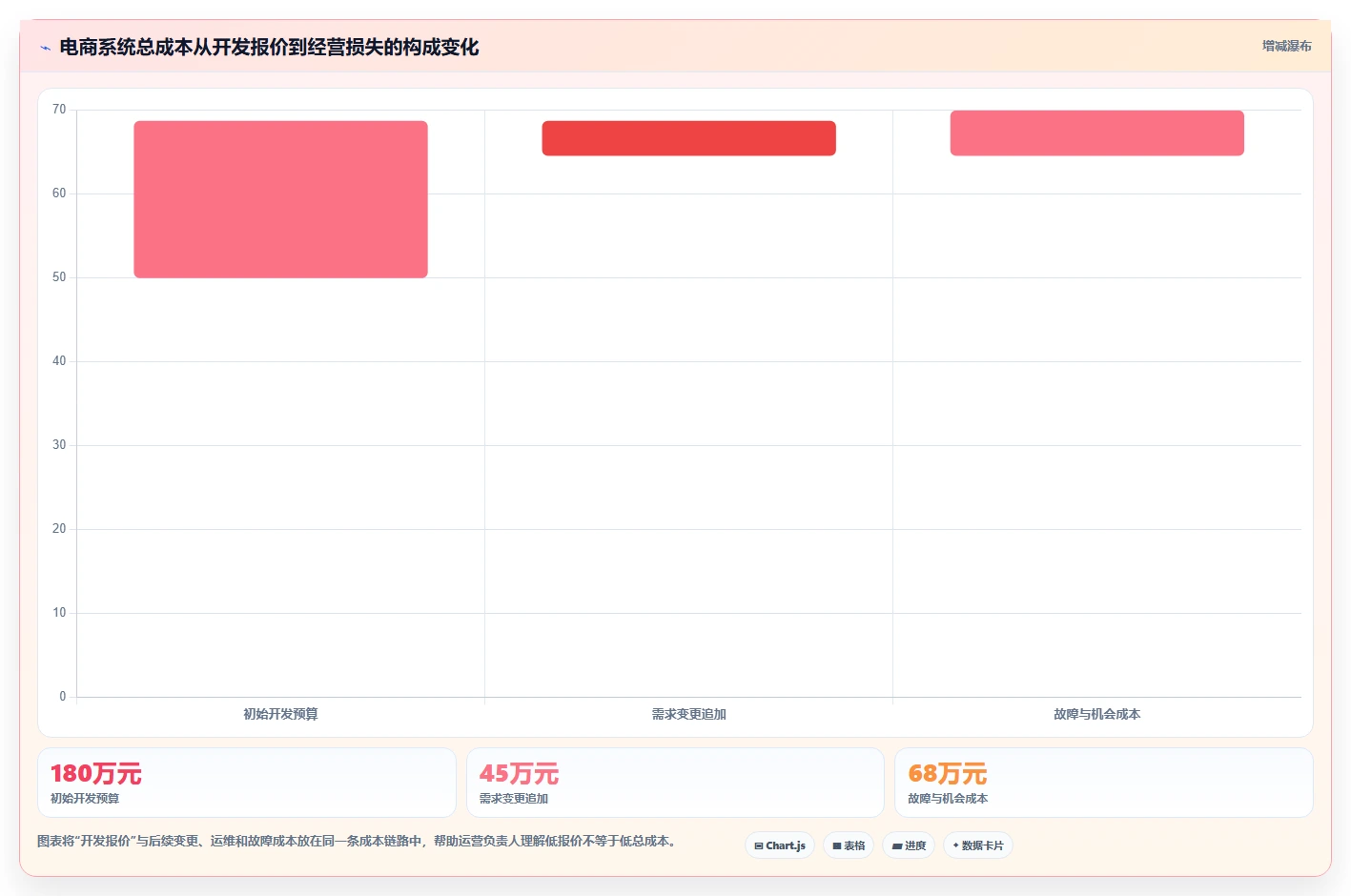Select the 进度 tag pill
This screenshot has width=1351, height=896.
point(909,845)
